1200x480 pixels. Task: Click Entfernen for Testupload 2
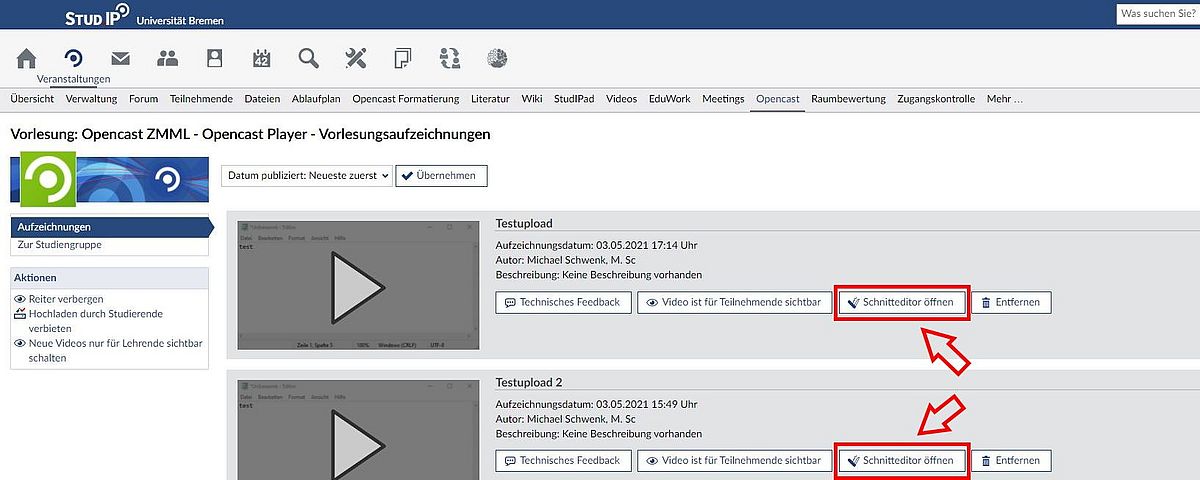1010,461
